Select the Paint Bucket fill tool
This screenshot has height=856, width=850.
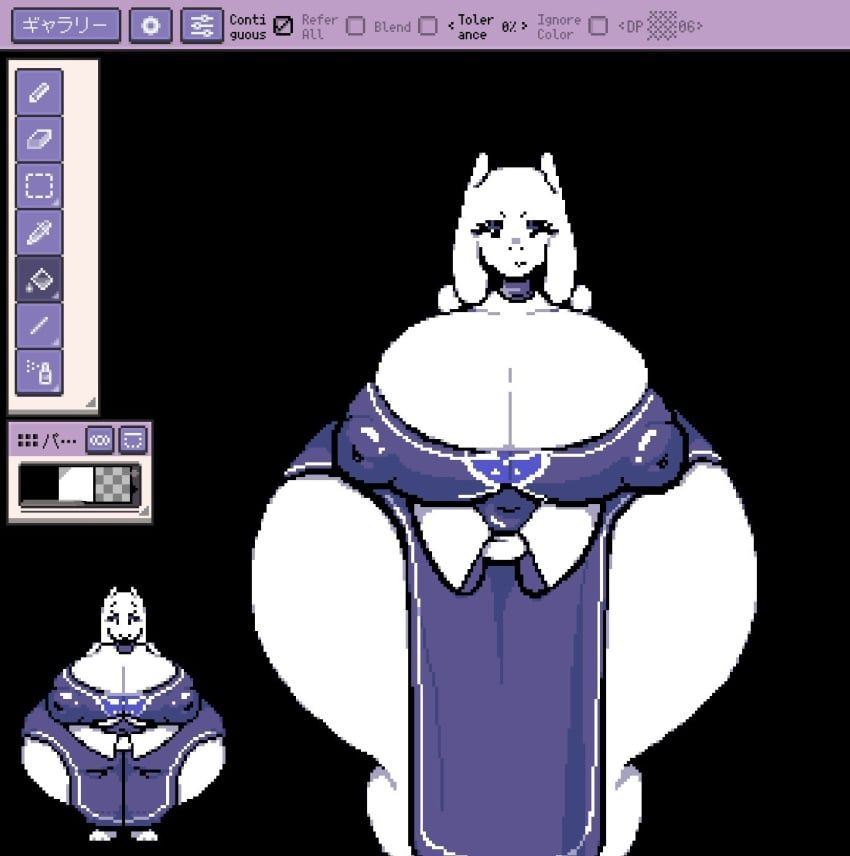pyautogui.click(x=39, y=279)
